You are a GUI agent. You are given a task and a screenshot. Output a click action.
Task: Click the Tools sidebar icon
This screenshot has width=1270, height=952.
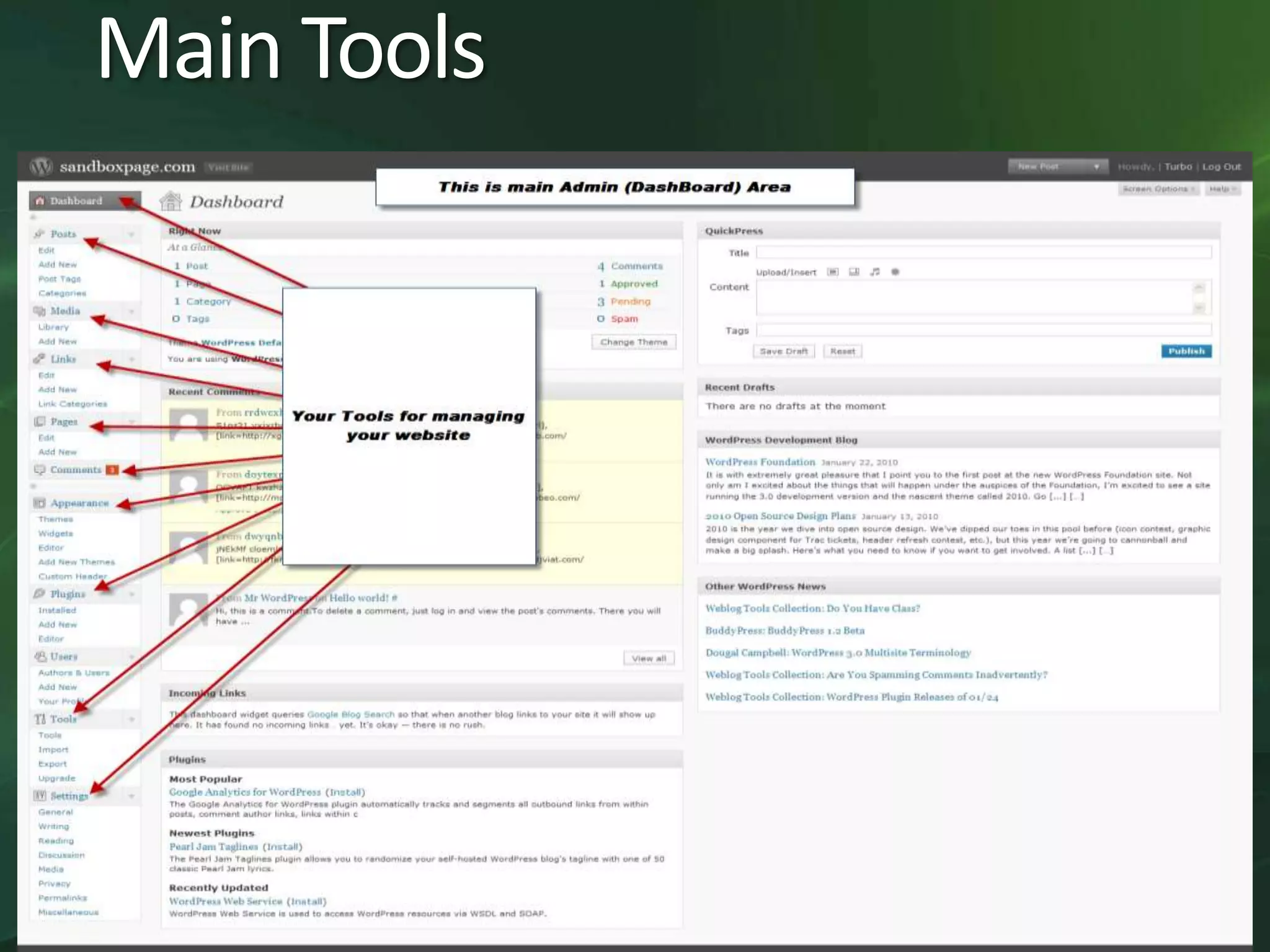coord(40,719)
